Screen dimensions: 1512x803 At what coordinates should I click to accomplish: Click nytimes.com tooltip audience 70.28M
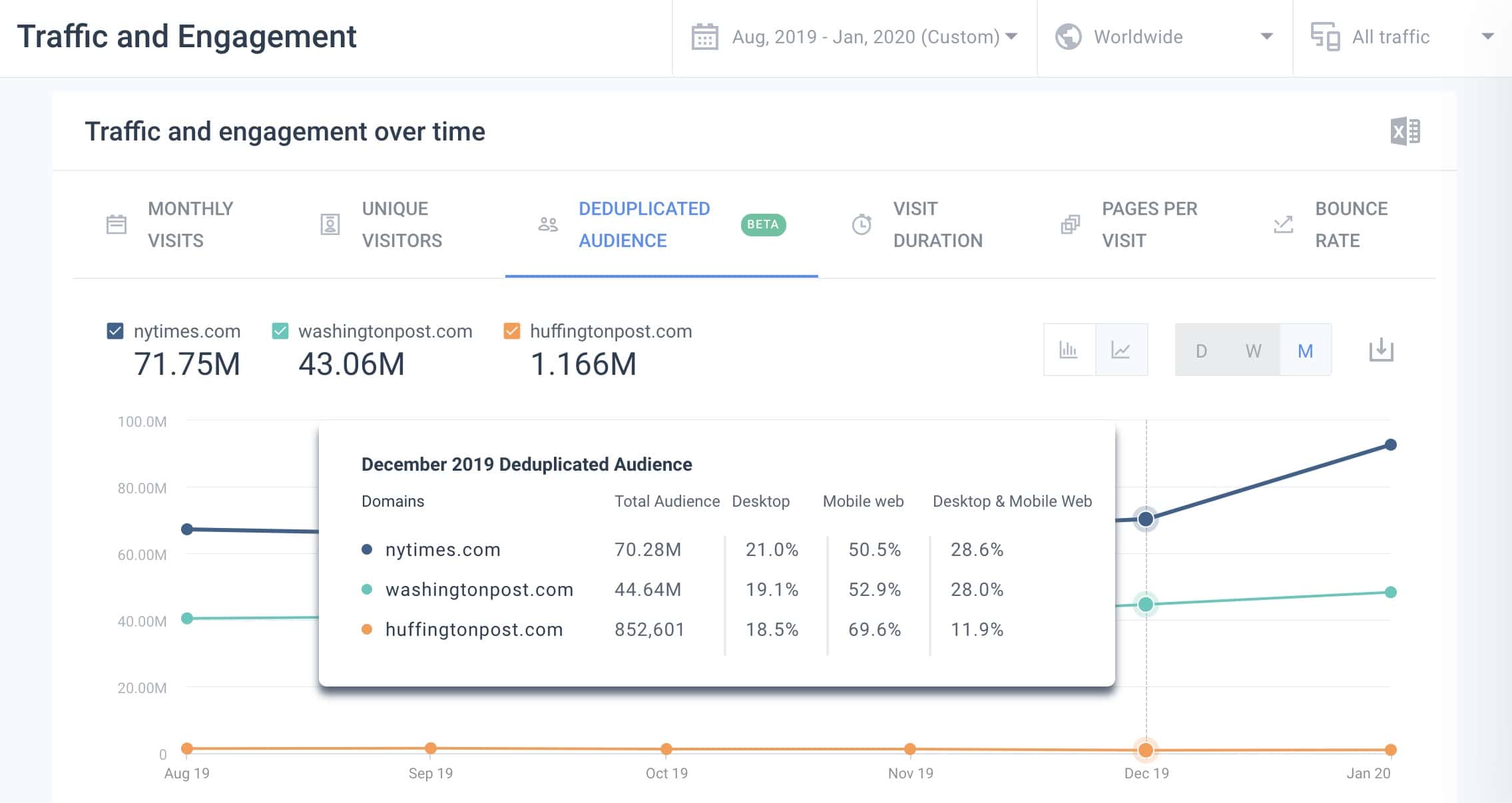pyautogui.click(x=648, y=549)
